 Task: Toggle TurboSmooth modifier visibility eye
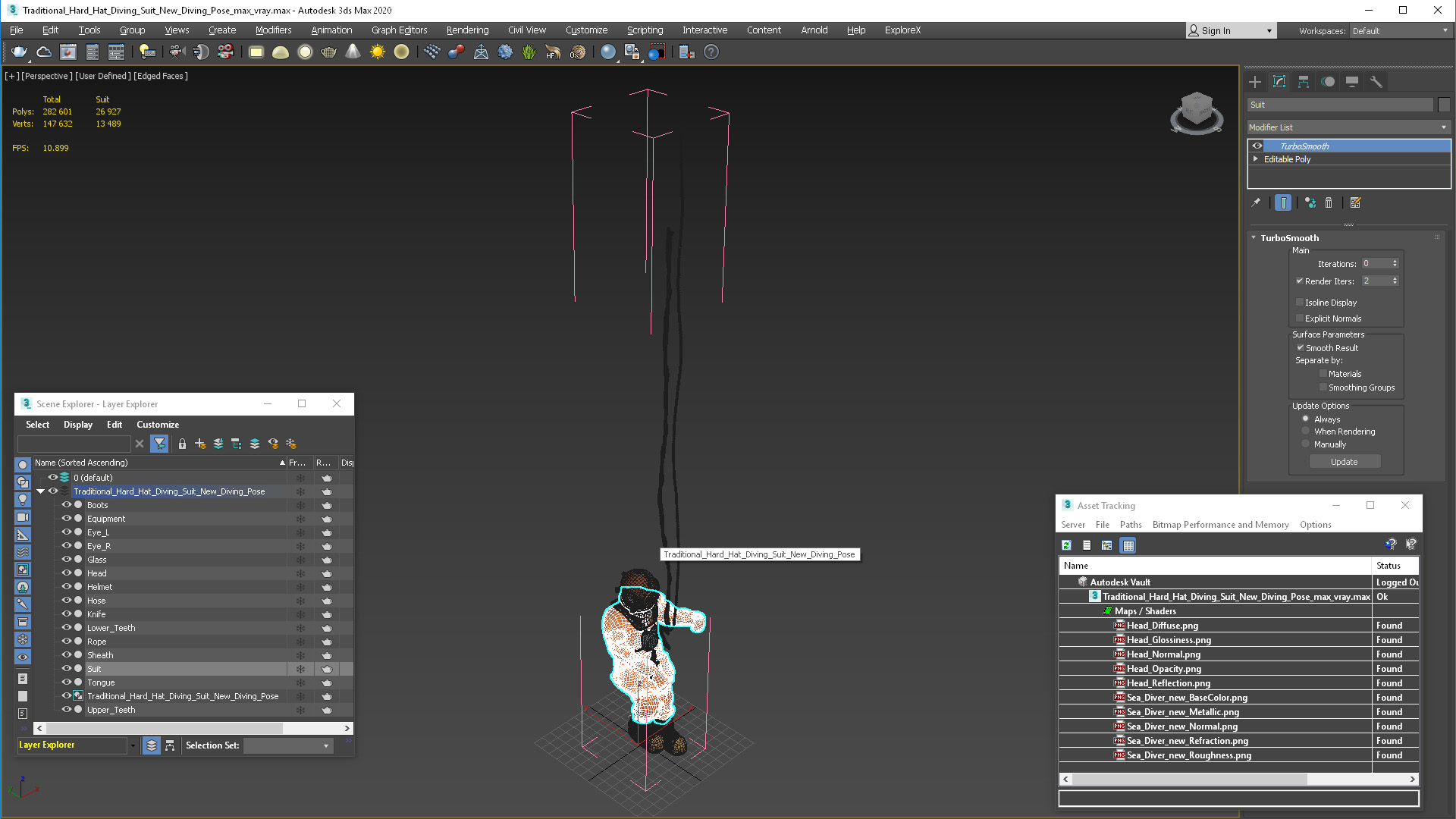coord(1257,146)
